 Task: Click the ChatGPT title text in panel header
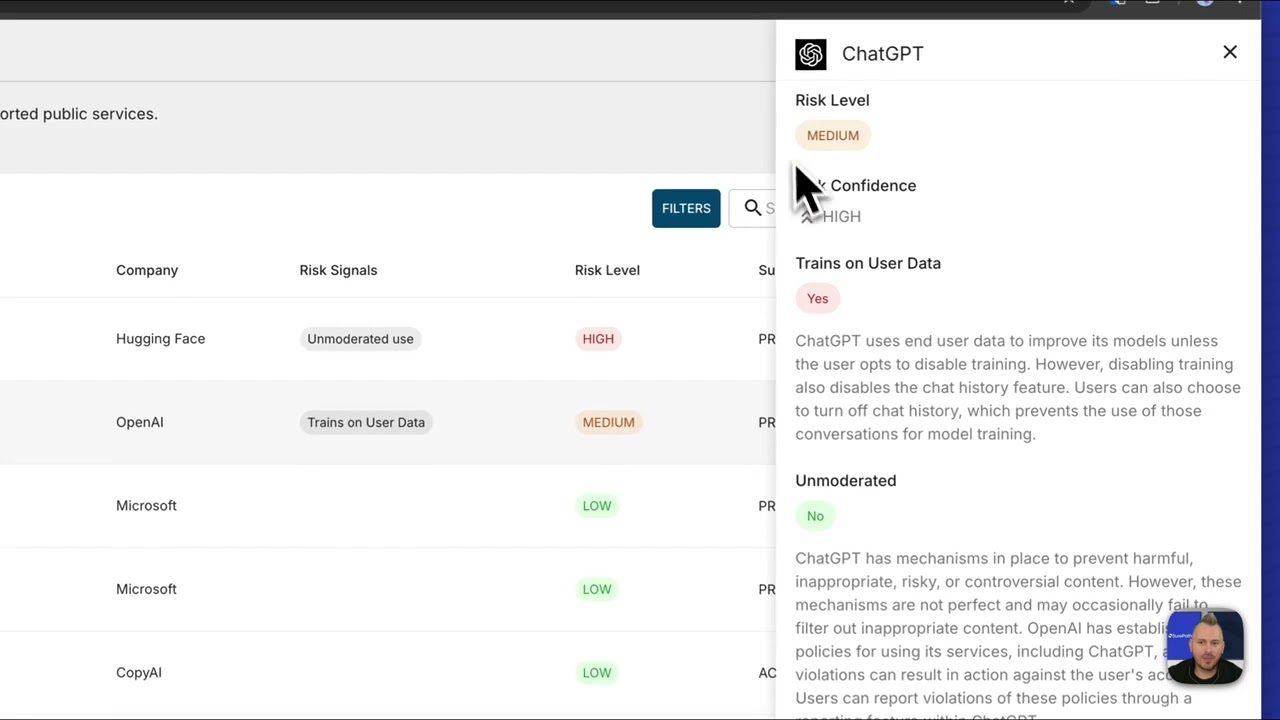pos(883,54)
